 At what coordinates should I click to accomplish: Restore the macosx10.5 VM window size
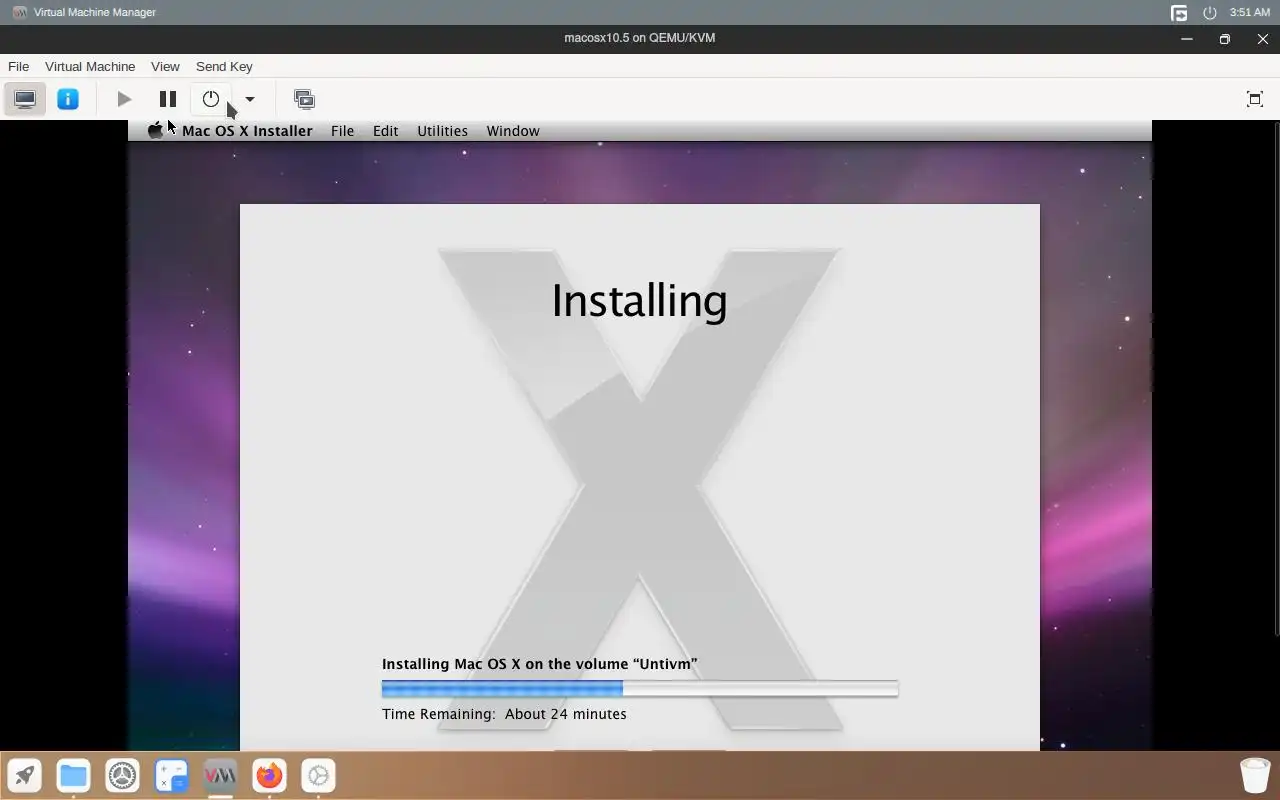point(1224,38)
